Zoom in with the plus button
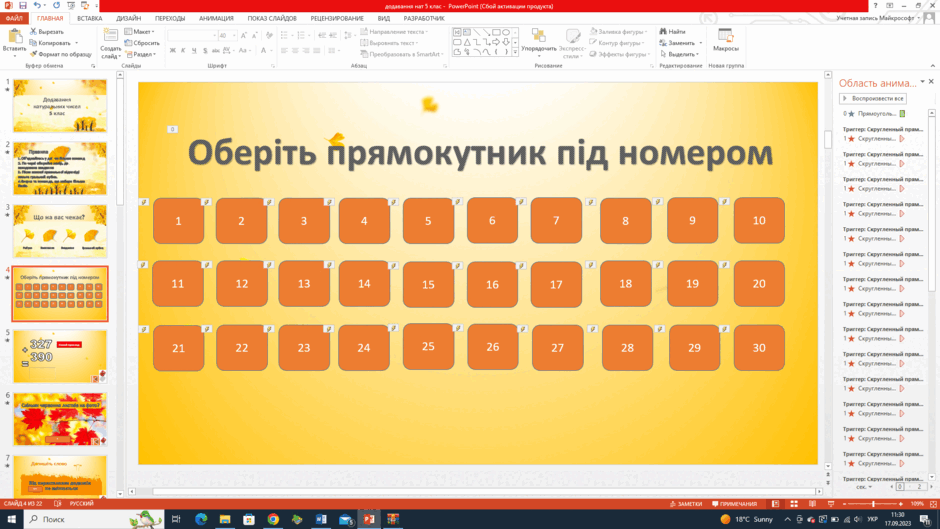 tap(900, 504)
